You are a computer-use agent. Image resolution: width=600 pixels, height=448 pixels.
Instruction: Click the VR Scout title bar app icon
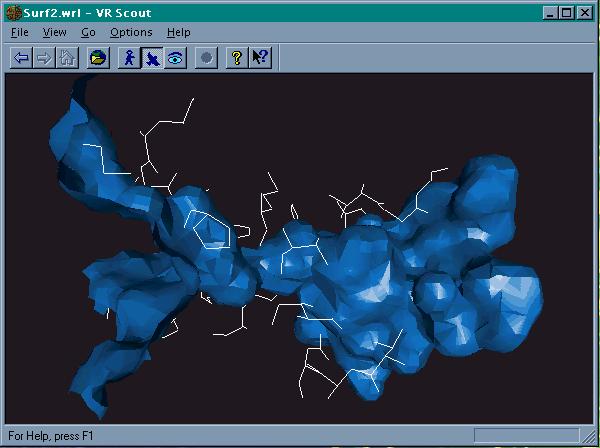(x=13, y=13)
